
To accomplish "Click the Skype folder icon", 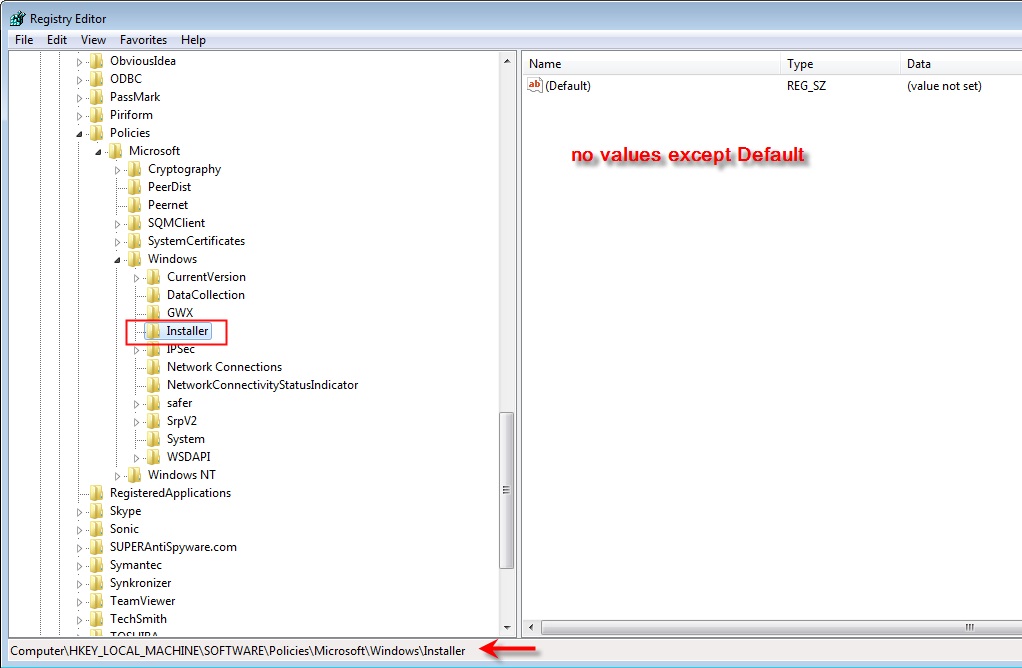I will click(x=98, y=510).
